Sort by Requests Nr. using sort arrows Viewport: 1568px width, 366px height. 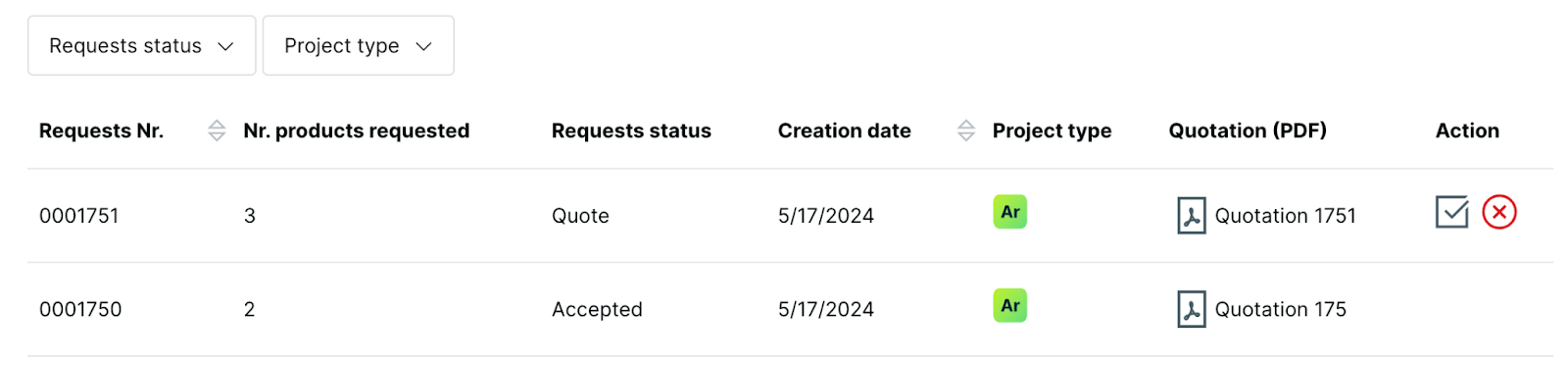pos(217,131)
